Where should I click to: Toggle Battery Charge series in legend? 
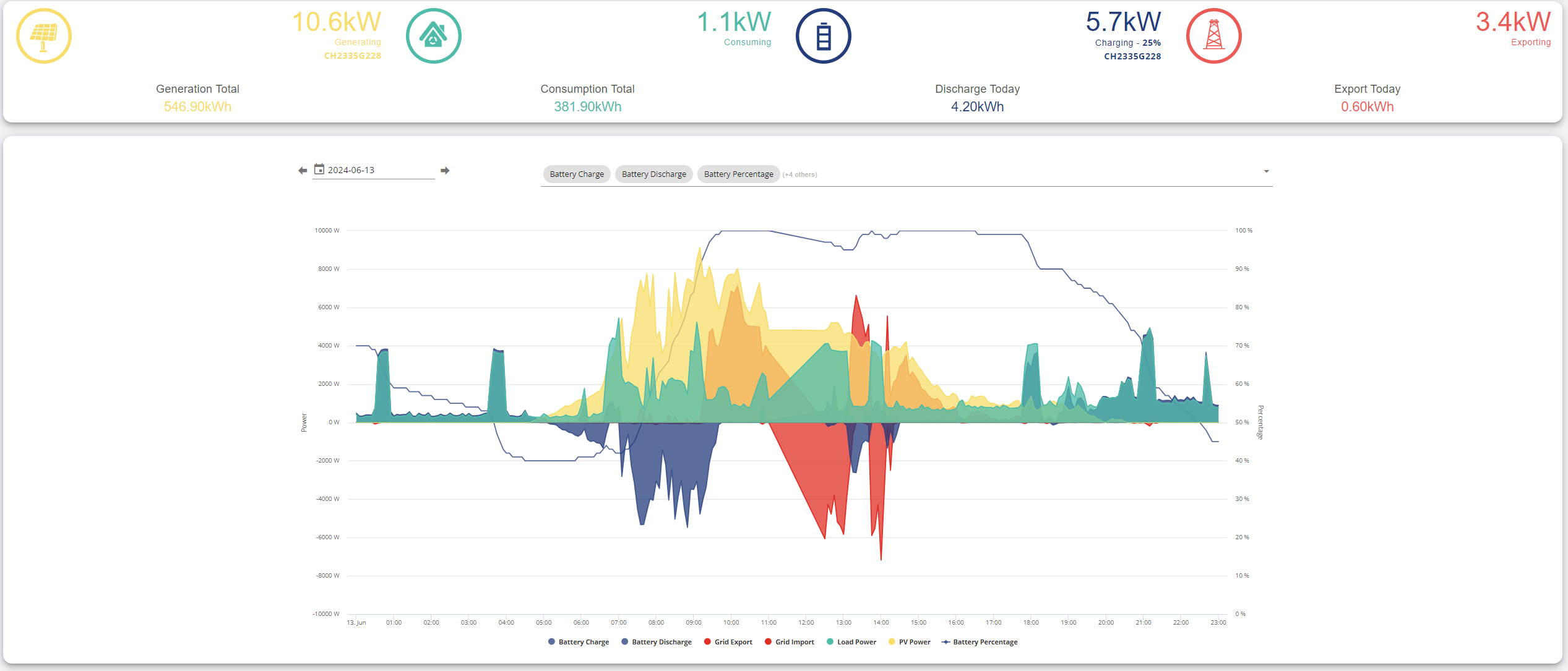(579, 642)
